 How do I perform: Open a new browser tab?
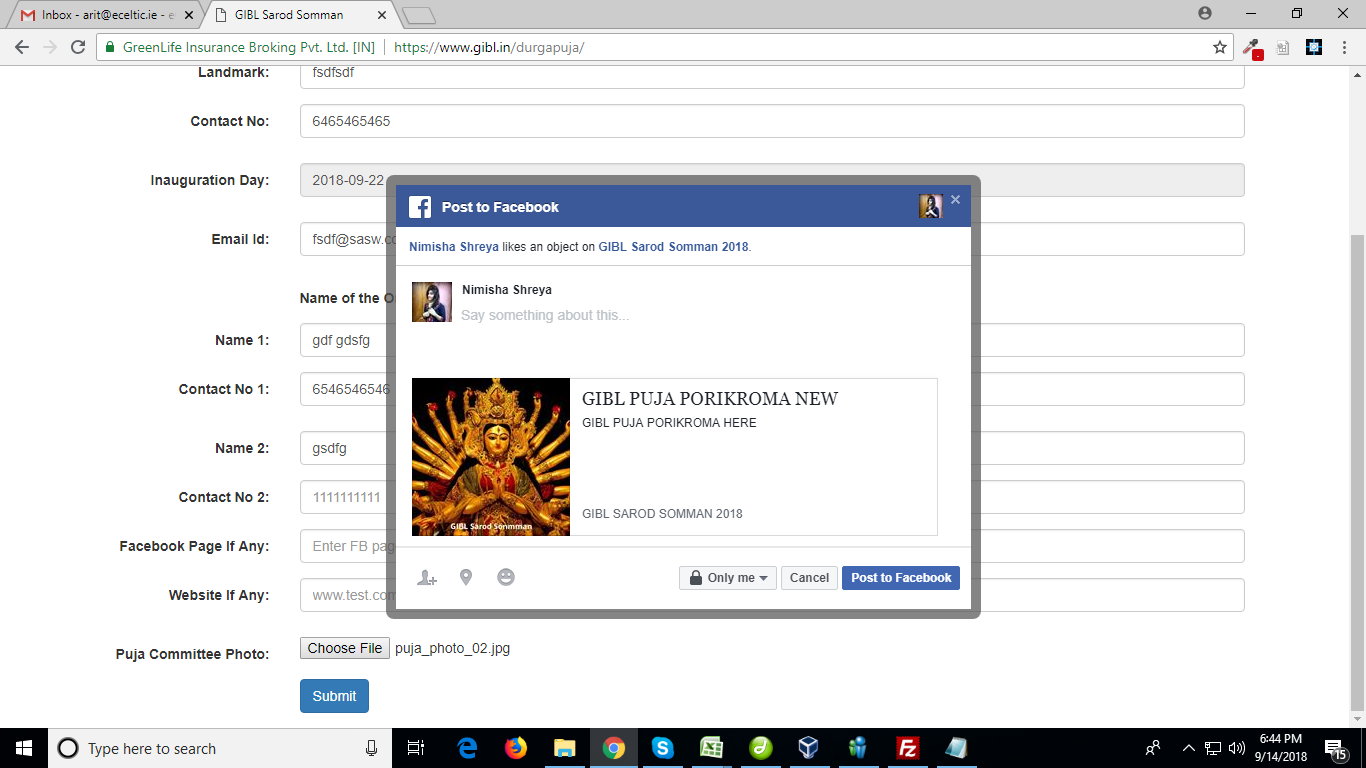(419, 15)
